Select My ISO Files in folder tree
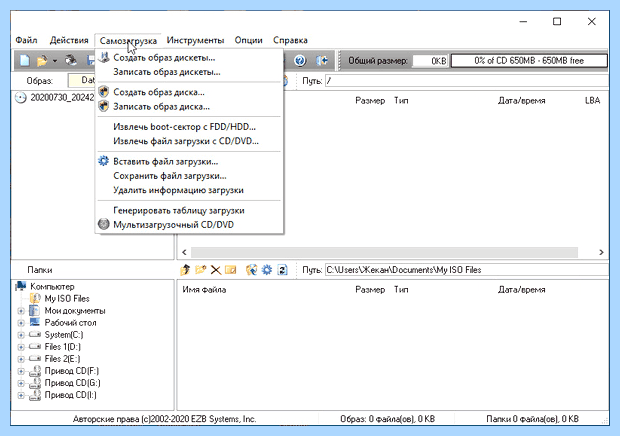Image resolution: width=620 pixels, height=436 pixels. [67, 298]
